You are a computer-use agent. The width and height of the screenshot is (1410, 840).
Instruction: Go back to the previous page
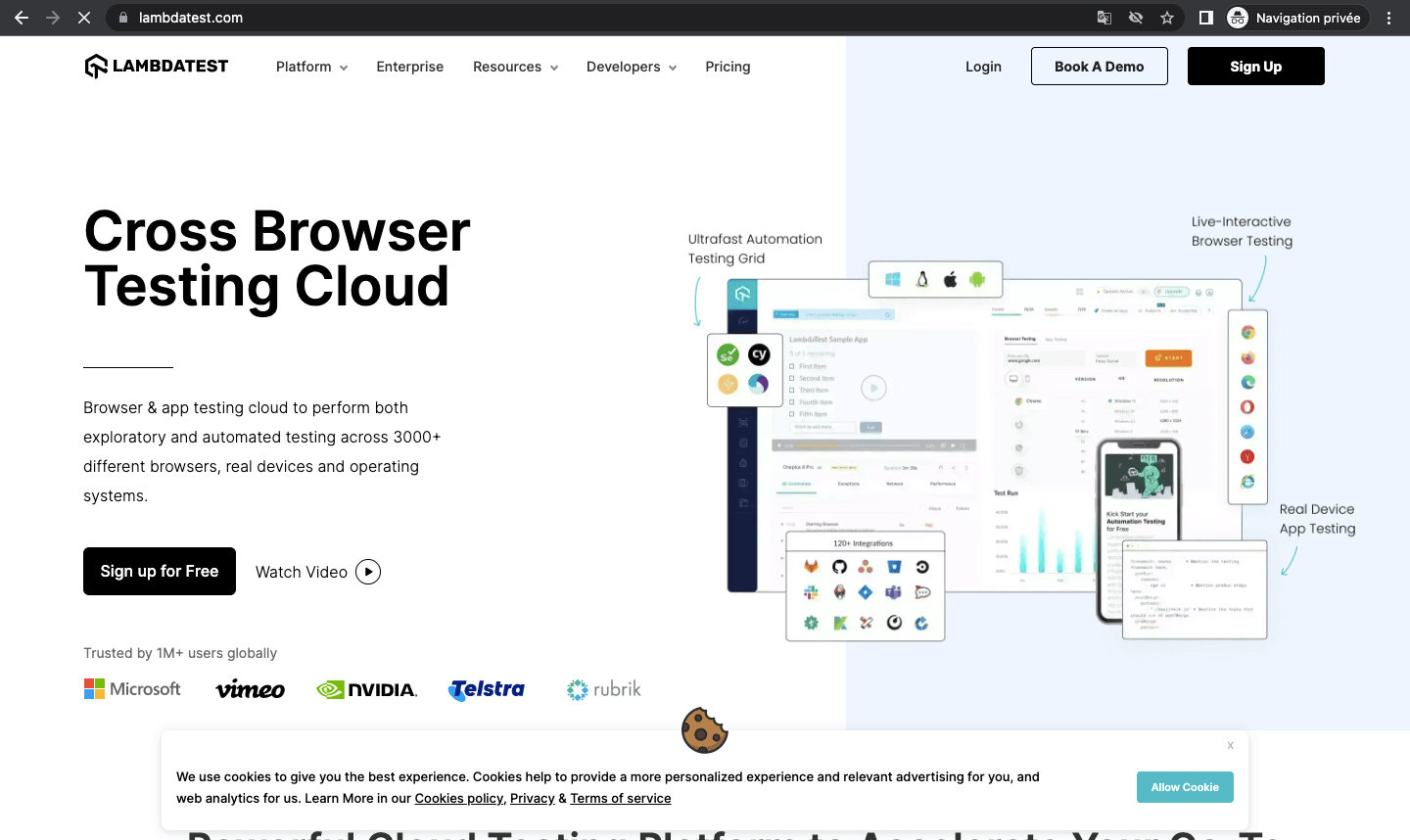[x=22, y=18]
